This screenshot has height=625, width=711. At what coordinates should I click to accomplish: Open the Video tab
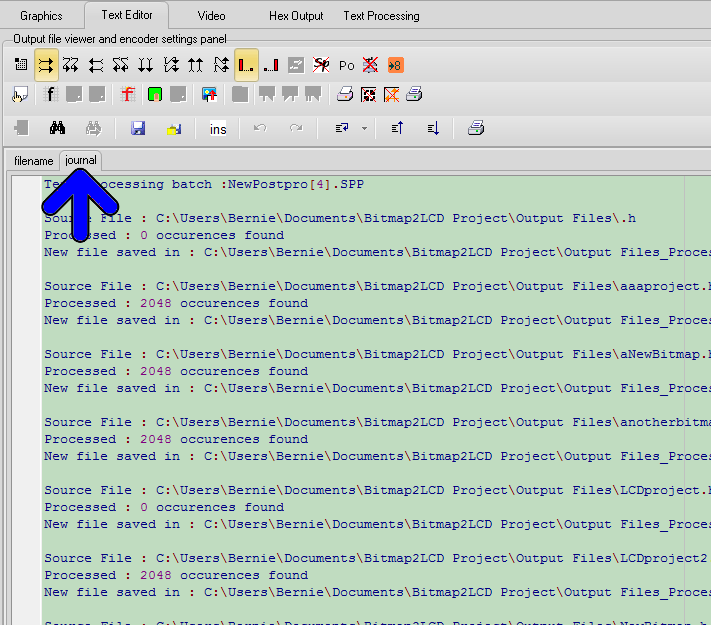tap(211, 16)
